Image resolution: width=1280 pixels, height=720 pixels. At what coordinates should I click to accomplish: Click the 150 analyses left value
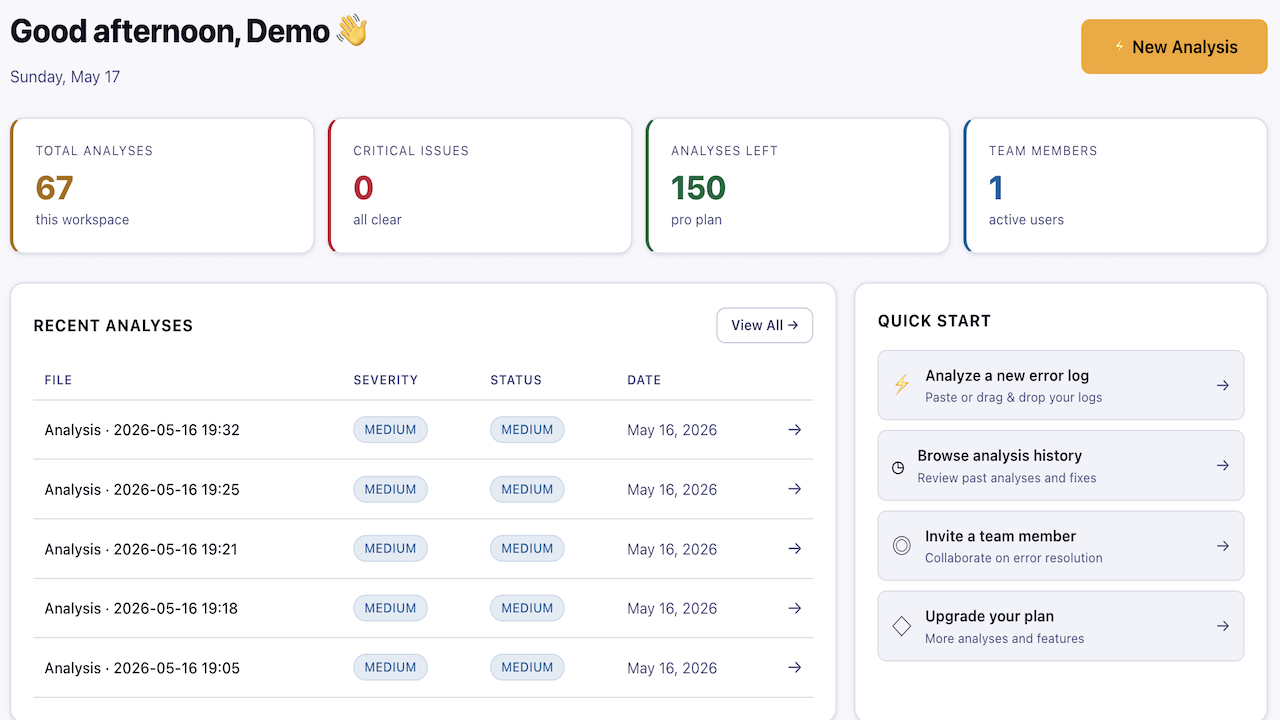pyautogui.click(x=698, y=188)
